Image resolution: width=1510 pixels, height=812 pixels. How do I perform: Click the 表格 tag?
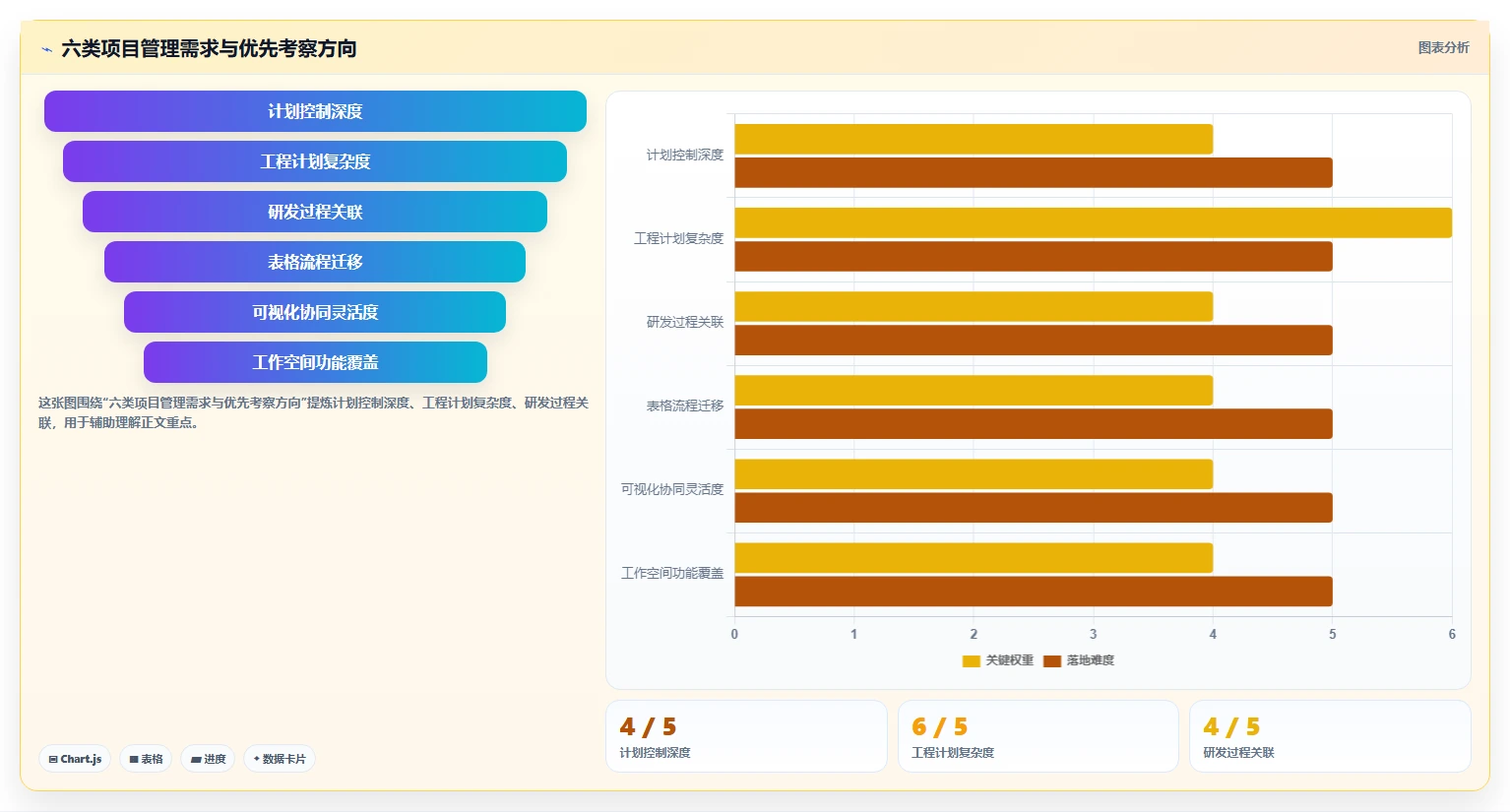click(146, 759)
